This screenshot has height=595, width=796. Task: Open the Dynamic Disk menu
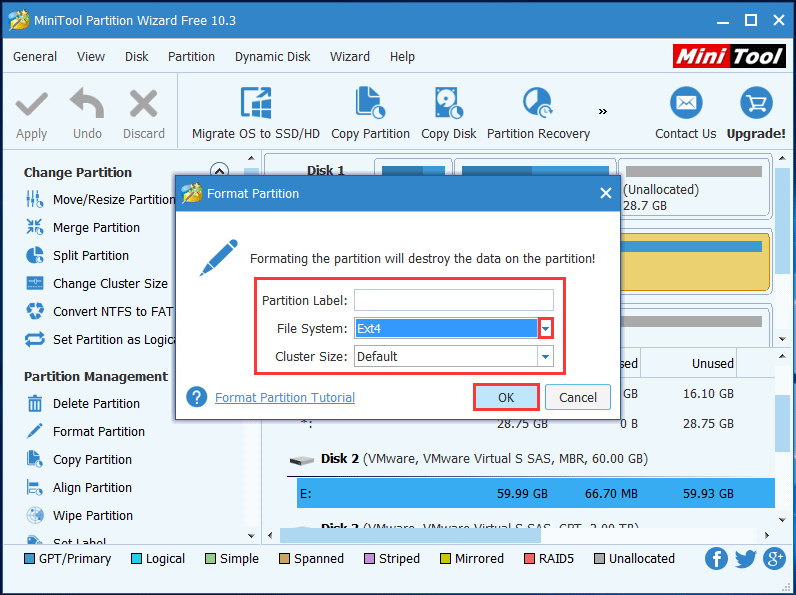pos(273,56)
